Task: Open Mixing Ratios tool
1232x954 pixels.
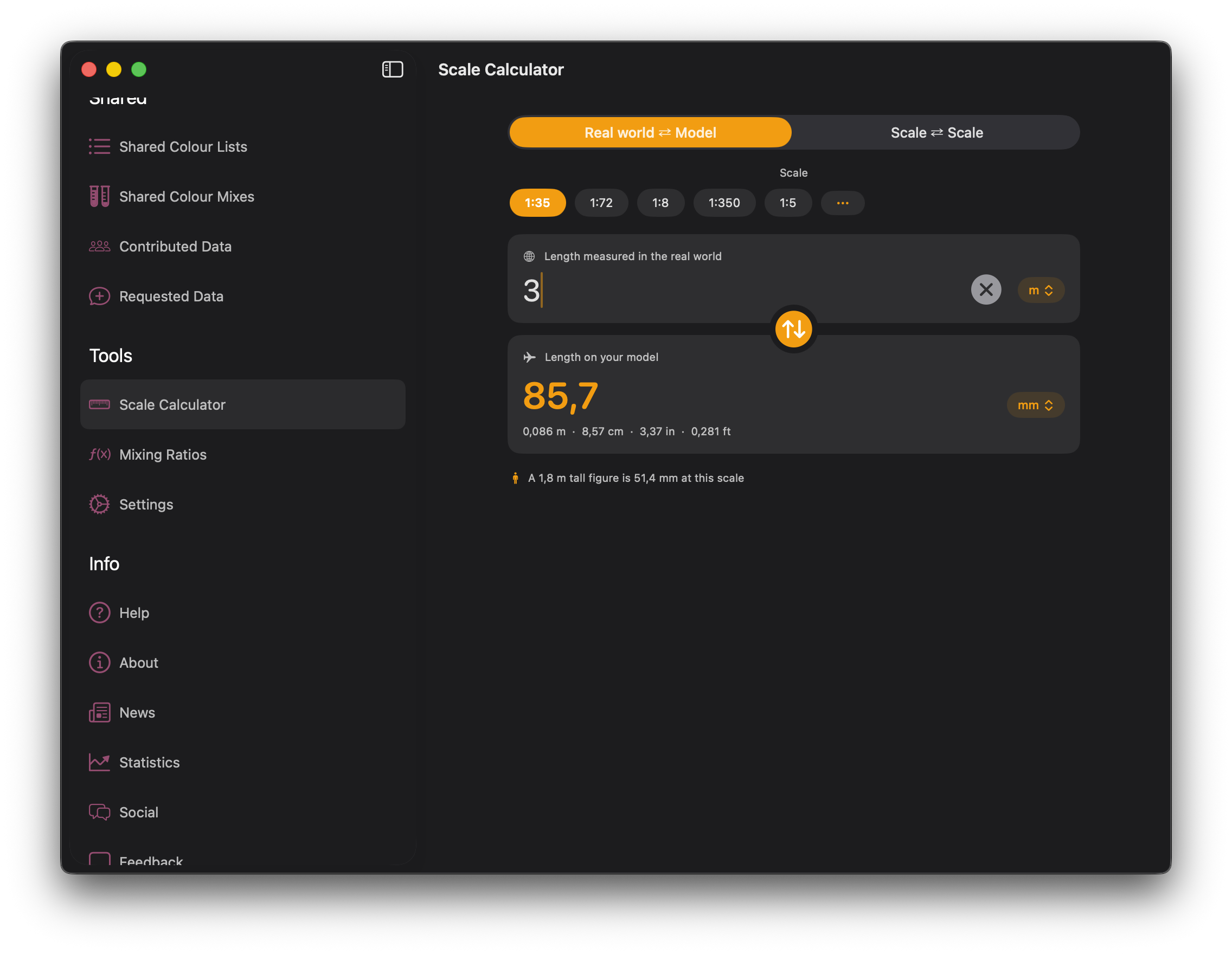Action: pos(242,454)
